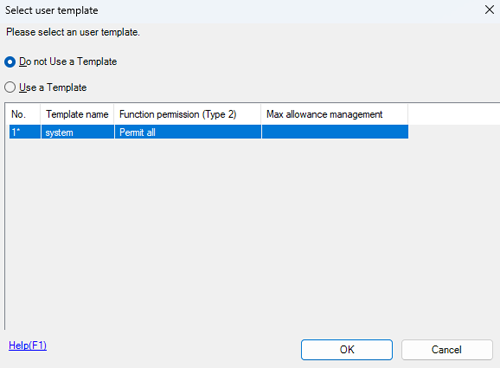
Task: Click the "1*" number cell
Action: (25, 132)
